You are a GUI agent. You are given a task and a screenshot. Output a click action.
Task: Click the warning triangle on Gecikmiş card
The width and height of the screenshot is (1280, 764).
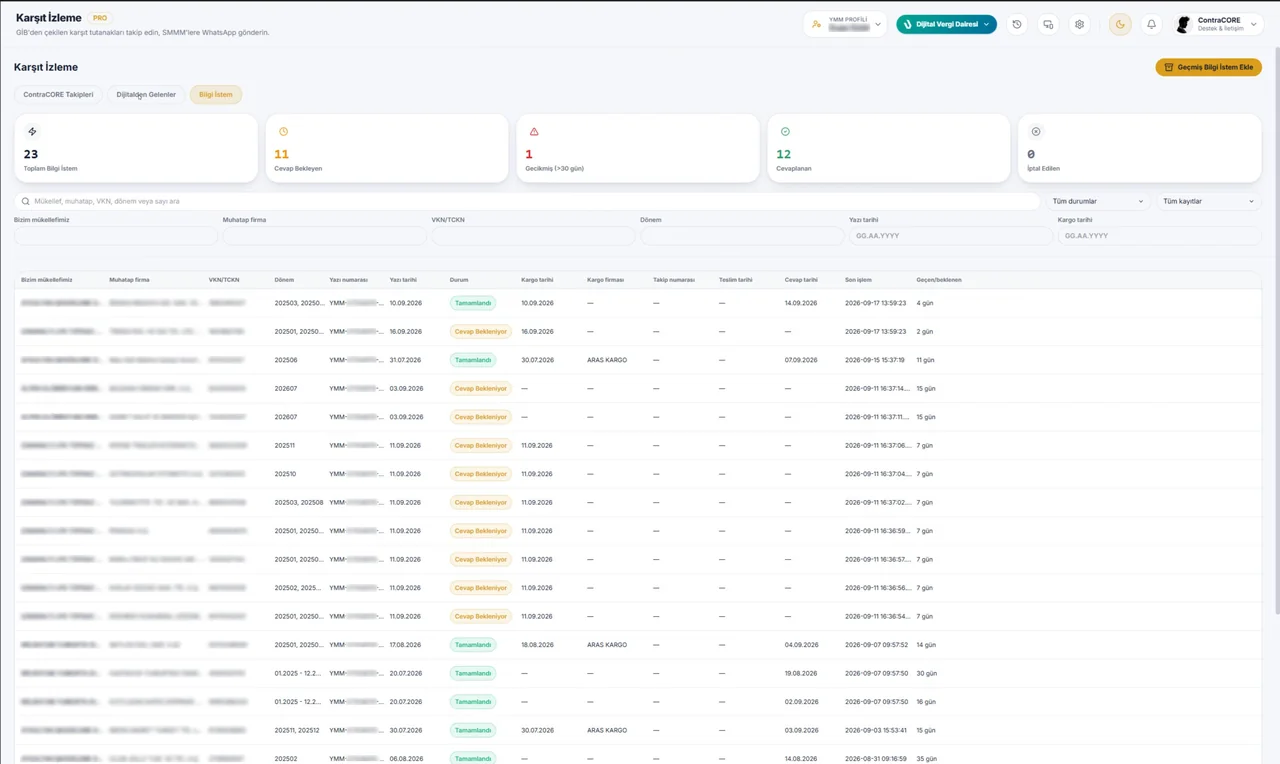[534, 131]
